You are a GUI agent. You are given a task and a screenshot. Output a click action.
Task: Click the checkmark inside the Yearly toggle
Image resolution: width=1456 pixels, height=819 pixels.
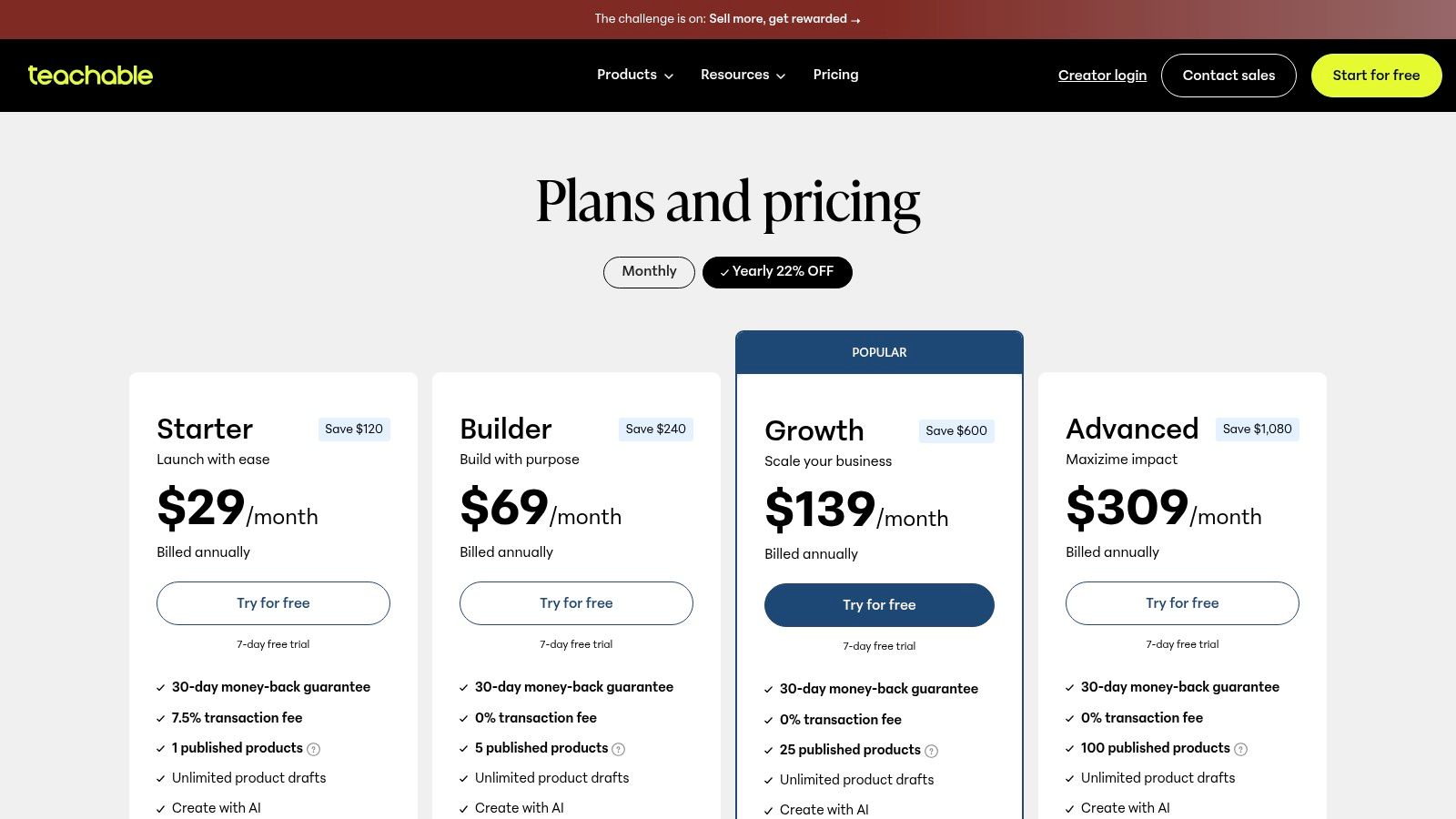pyautogui.click(x=724, y=271)
